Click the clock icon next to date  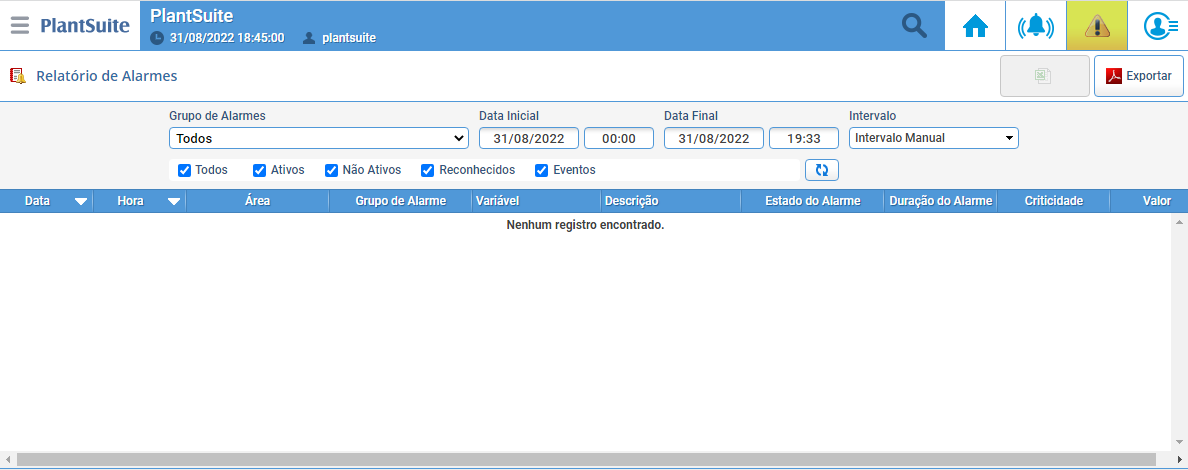157,38
